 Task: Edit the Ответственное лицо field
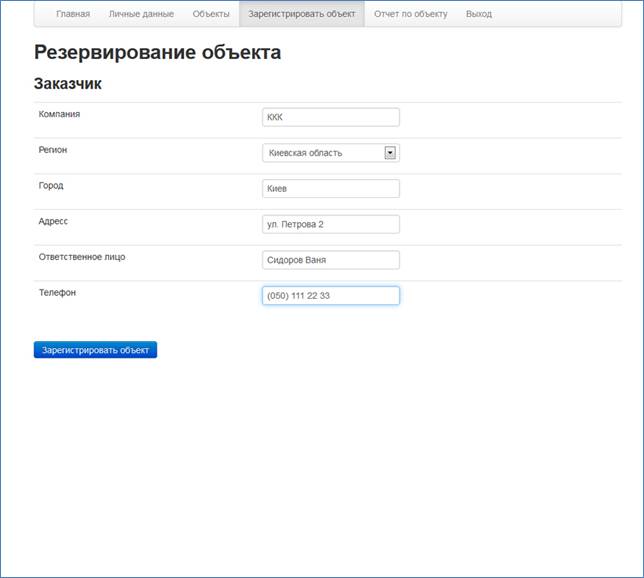(x=331, y=260)
